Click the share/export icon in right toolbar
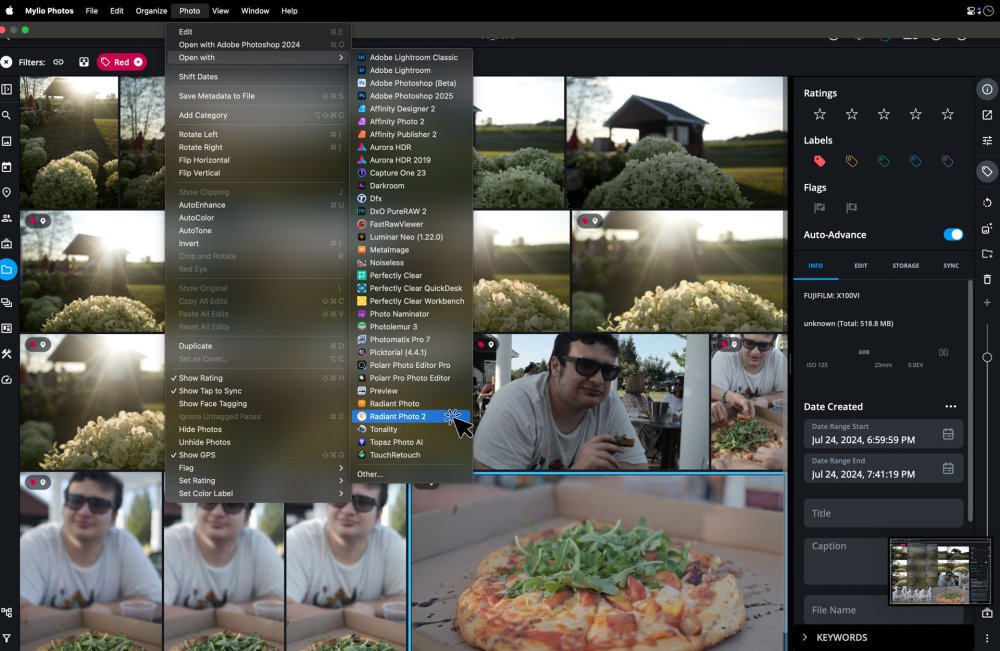 pos(987,115)
